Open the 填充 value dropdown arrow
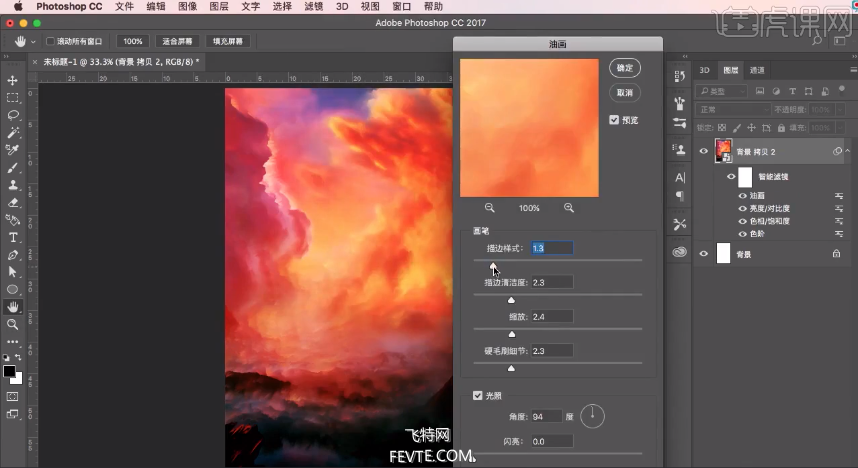The height and width of the screenshot is (468, 858). click(x=839, y=128)
